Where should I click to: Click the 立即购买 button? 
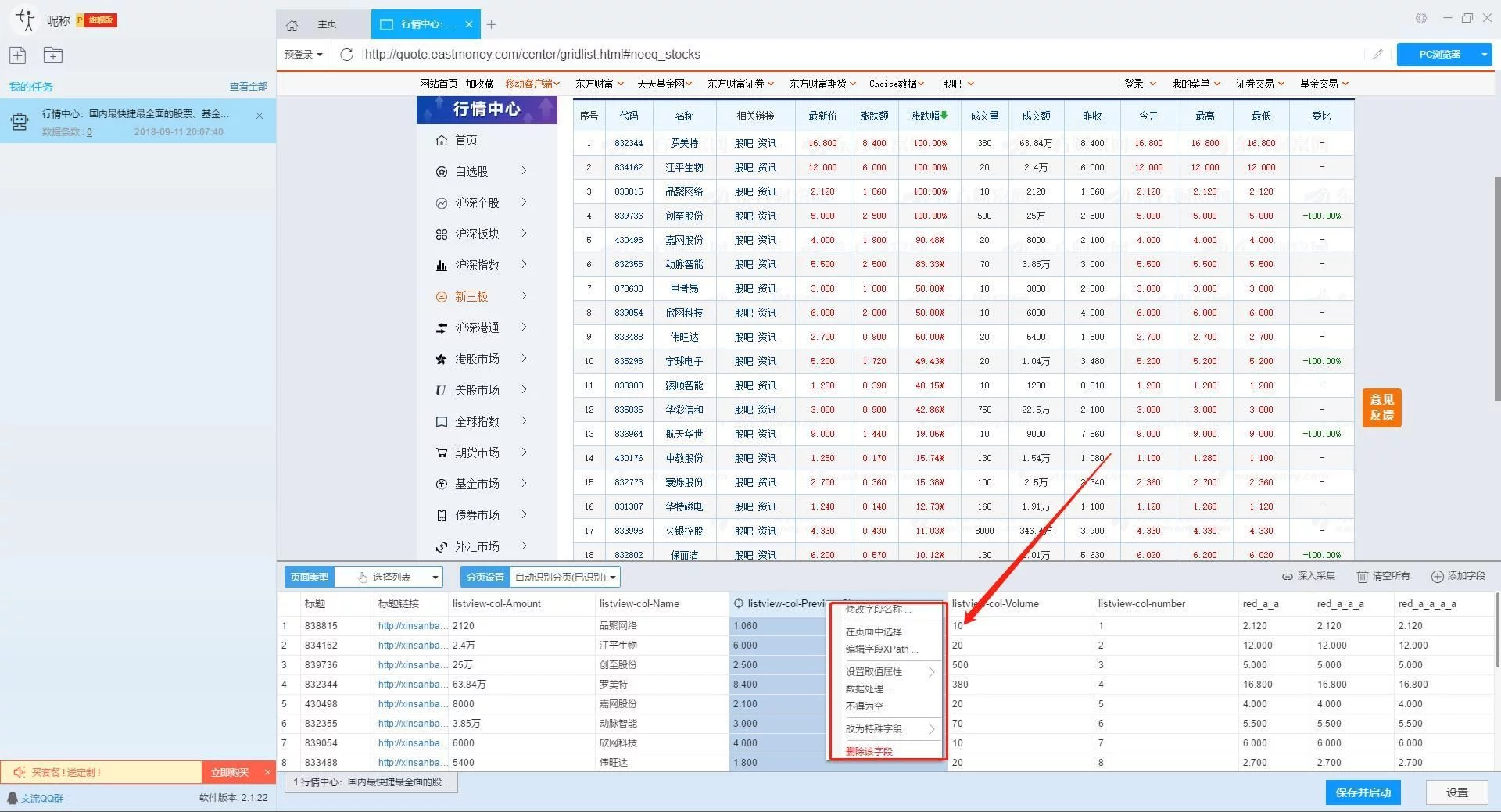coord(230,772)
